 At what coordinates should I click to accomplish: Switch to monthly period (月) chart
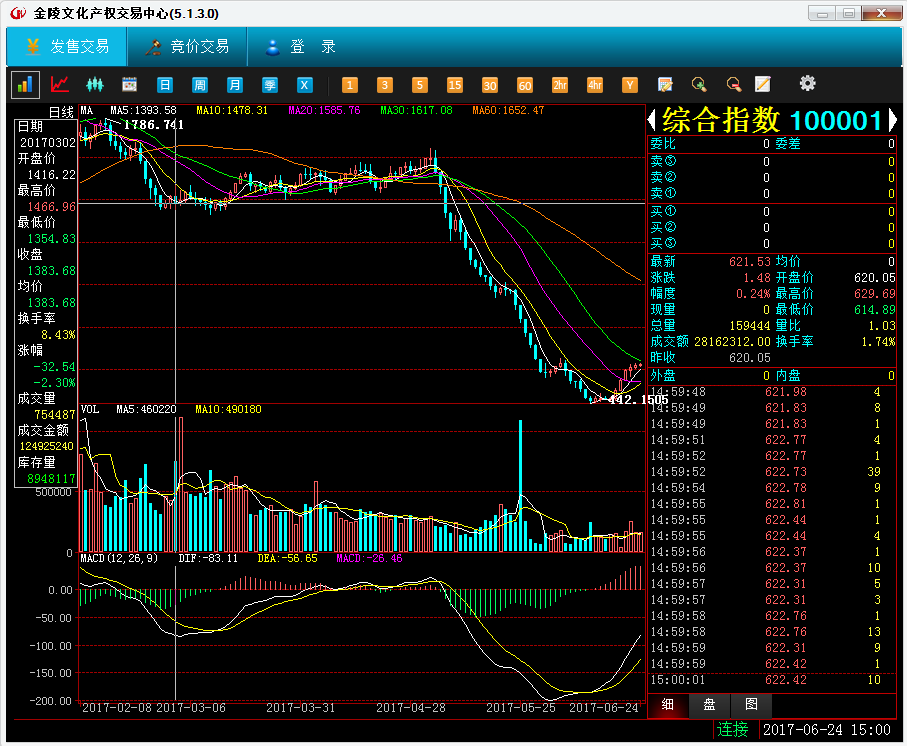tap(234, 85)
